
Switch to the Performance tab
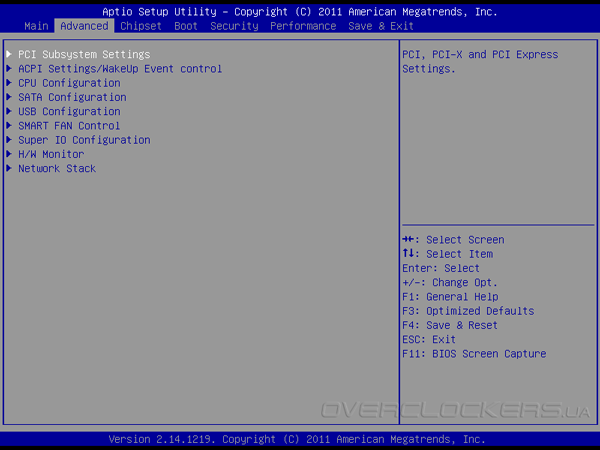[x=303, y=26]
